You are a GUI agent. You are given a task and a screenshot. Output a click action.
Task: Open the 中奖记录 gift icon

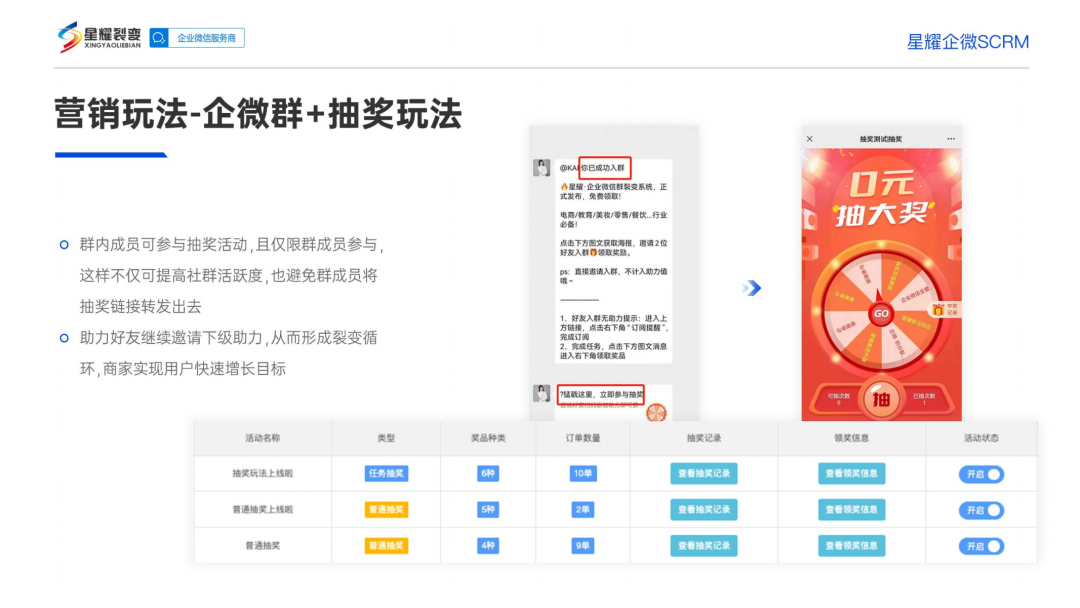click(944, 309)
